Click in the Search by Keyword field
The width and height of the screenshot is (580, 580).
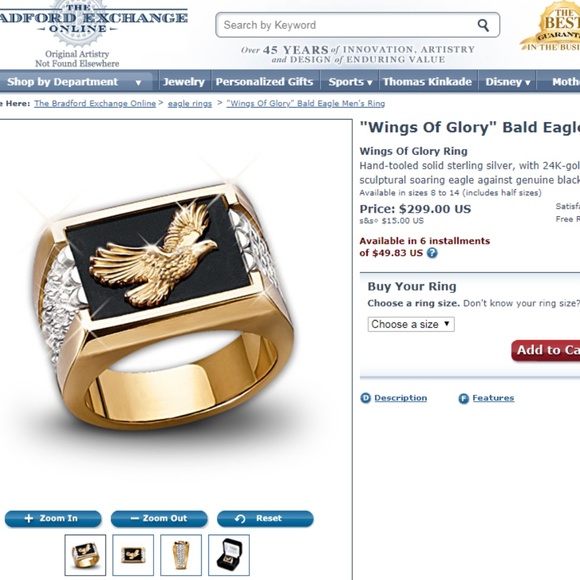coord(348,25)
